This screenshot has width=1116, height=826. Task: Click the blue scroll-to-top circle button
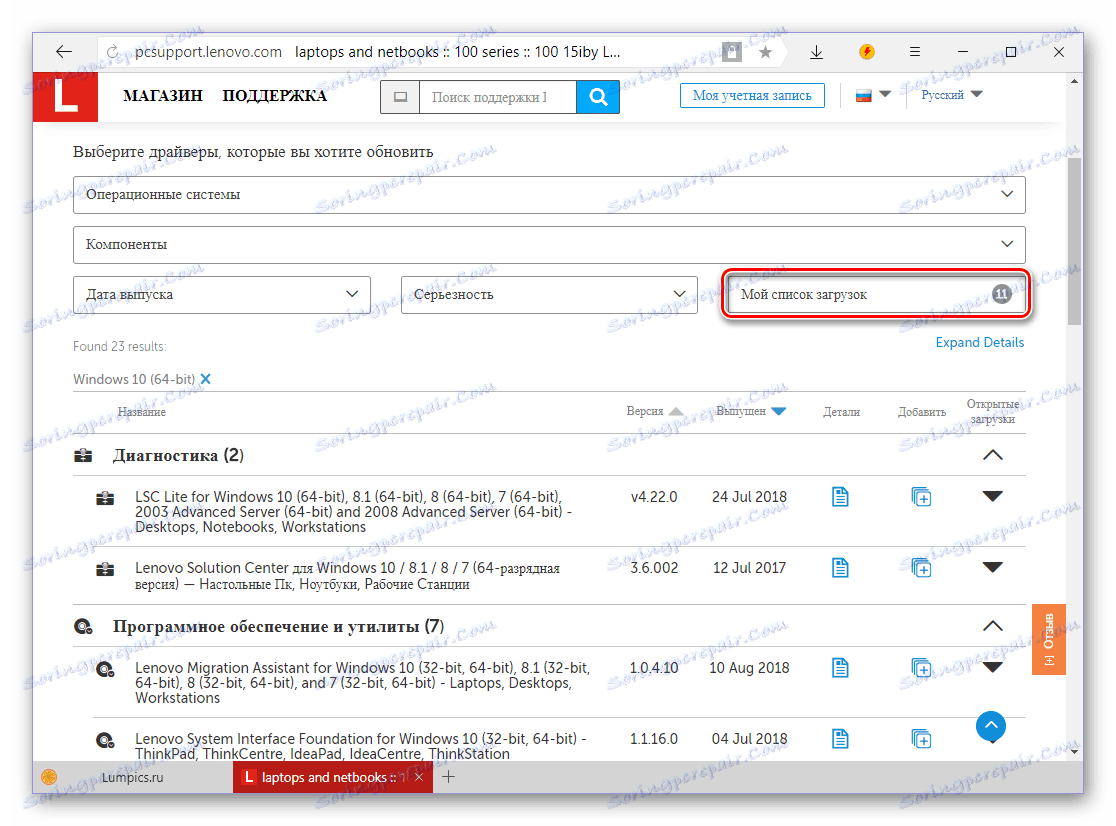tap(991, 726)
